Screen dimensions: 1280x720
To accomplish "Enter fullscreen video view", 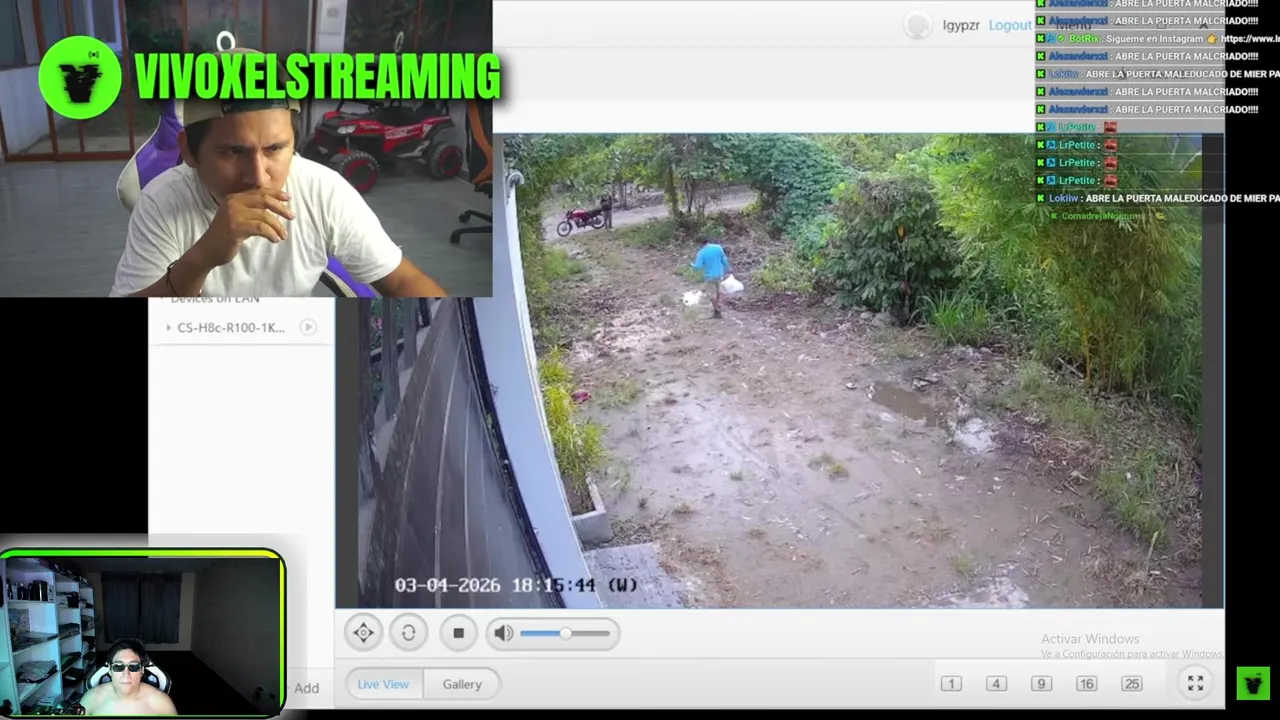I will point(1195,684).
